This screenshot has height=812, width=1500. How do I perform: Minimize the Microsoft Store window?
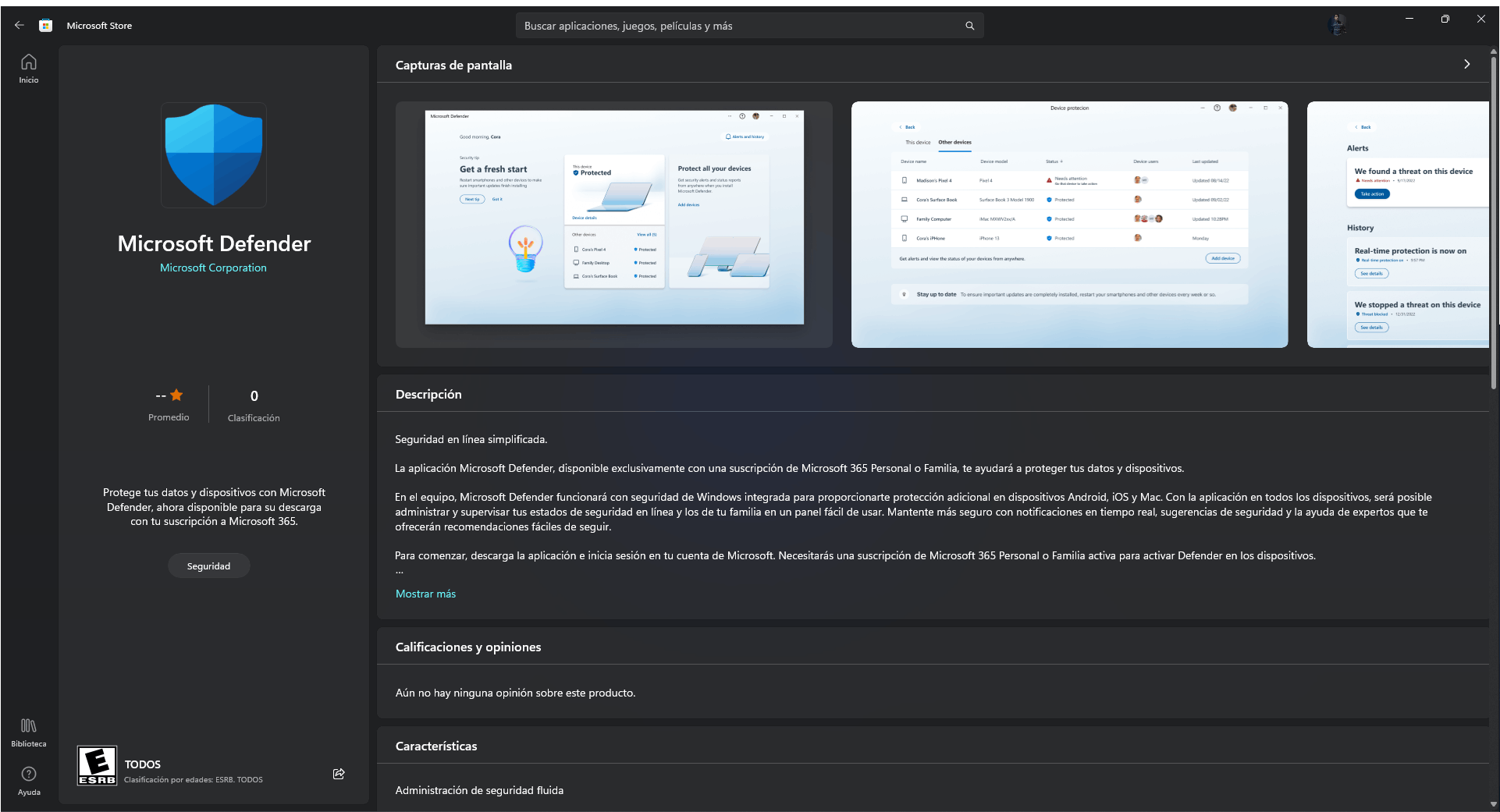[x=1409, y=19]
